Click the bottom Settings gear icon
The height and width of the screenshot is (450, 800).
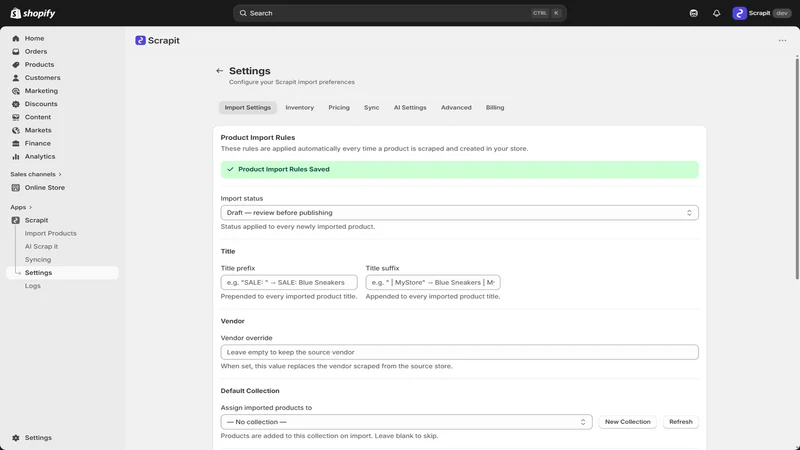[16, 438]
